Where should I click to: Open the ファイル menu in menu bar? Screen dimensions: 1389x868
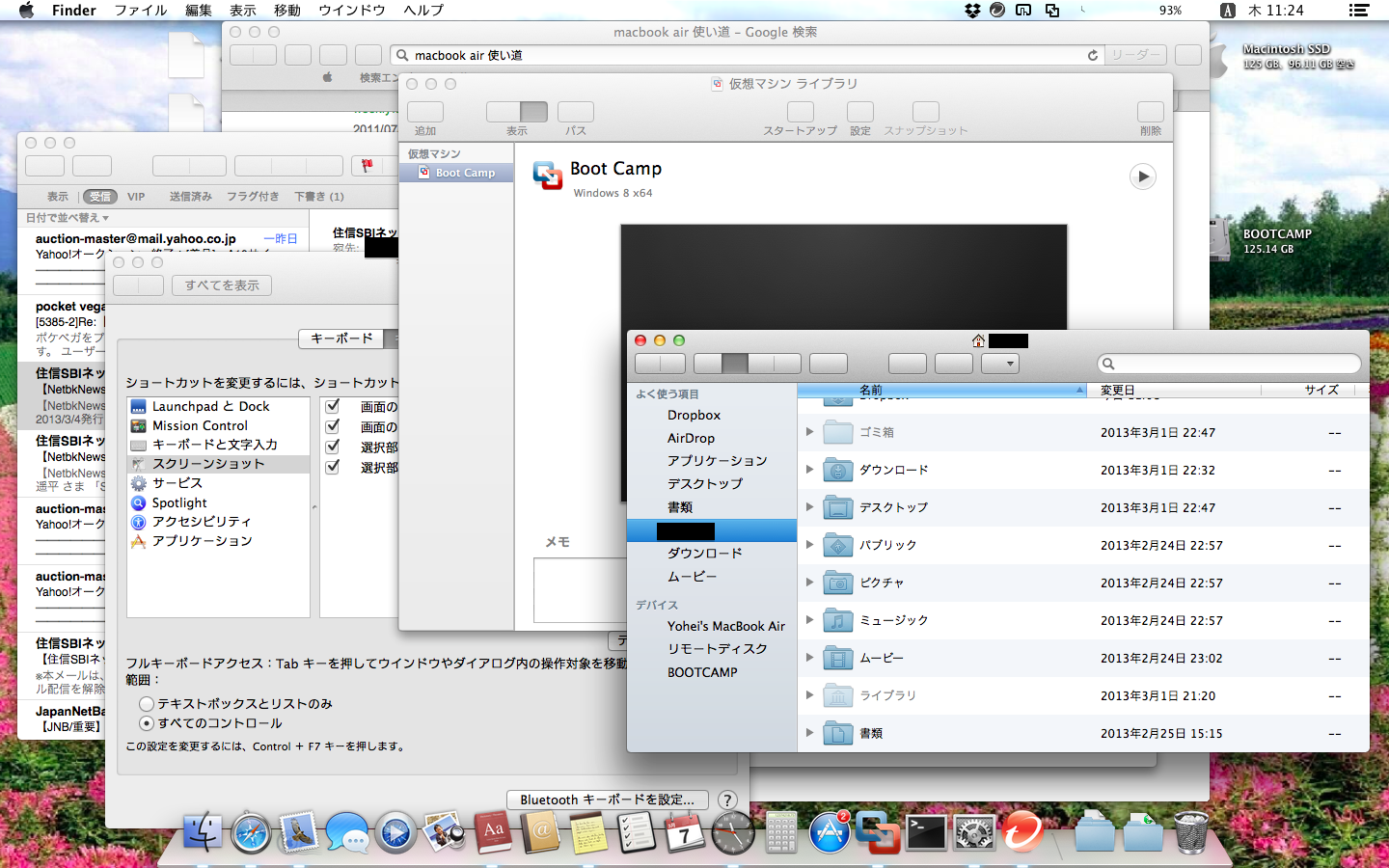(141, 11)
